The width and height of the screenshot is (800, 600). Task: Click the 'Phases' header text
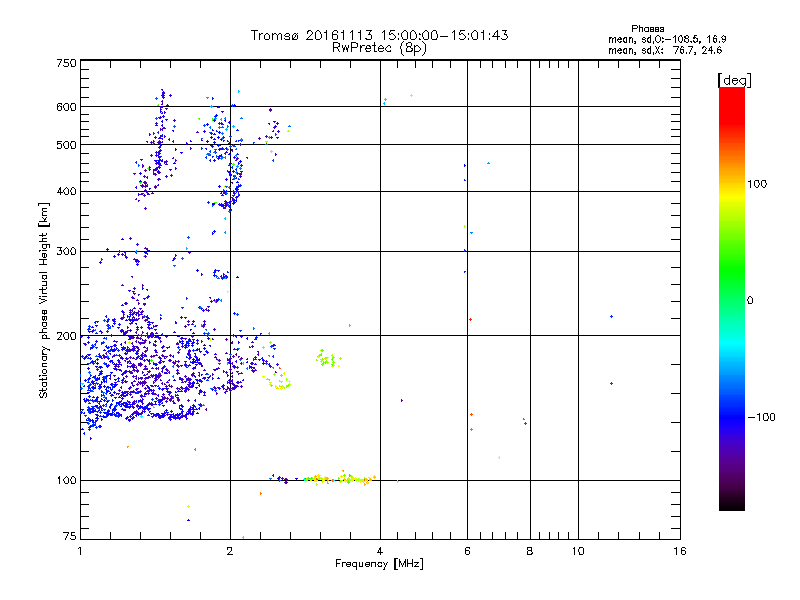tap(647, 29)
